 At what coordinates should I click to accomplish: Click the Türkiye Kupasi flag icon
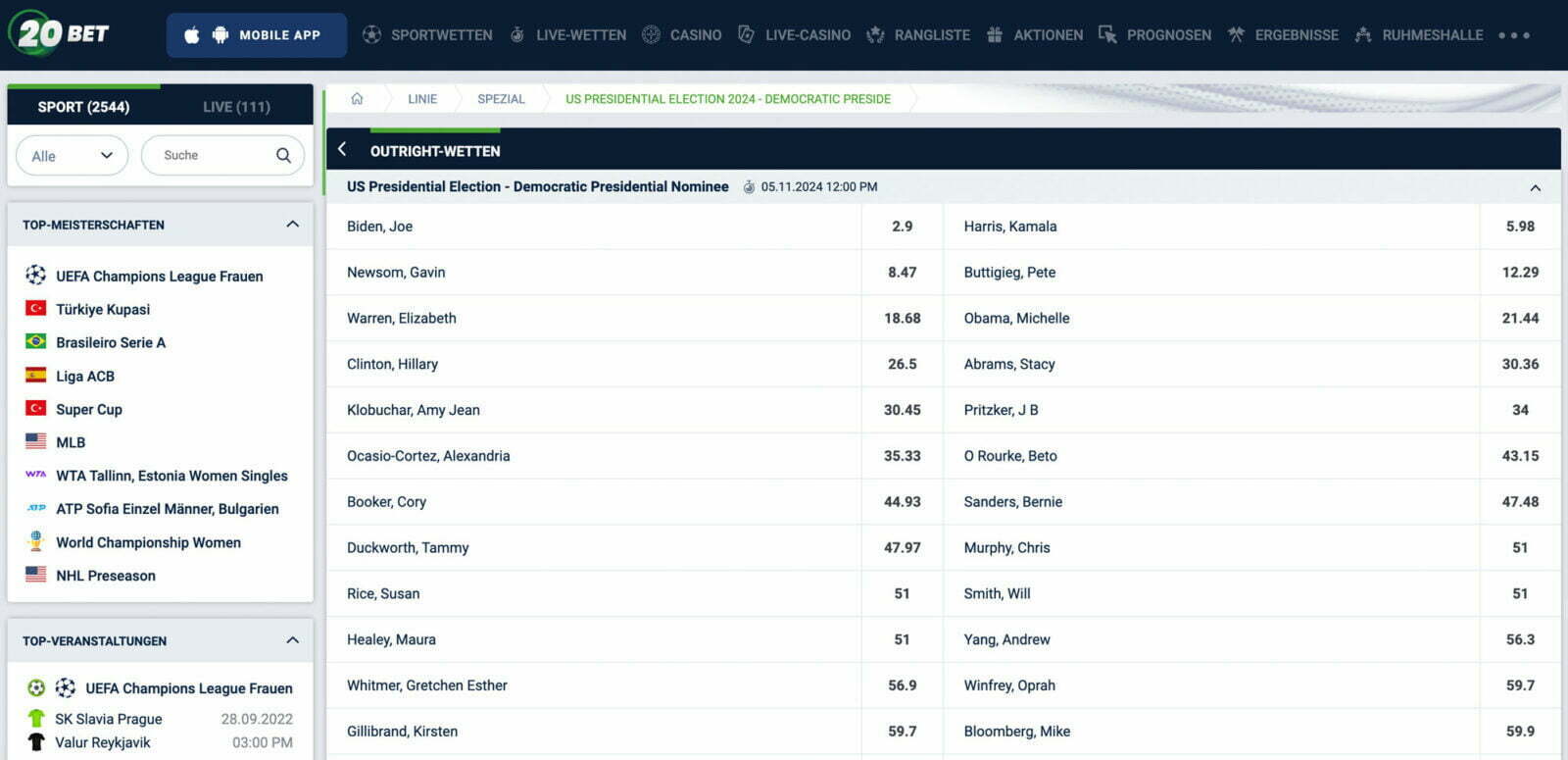click(36, 308)
